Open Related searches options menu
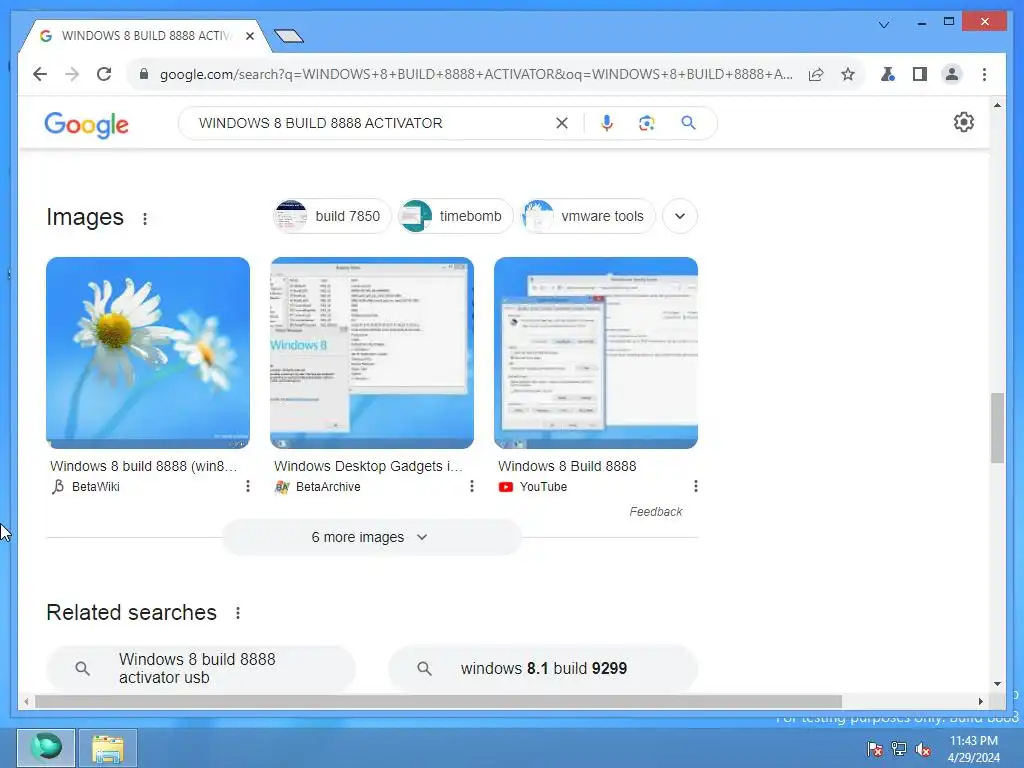1024x768 pixels. tap(238, 613)
